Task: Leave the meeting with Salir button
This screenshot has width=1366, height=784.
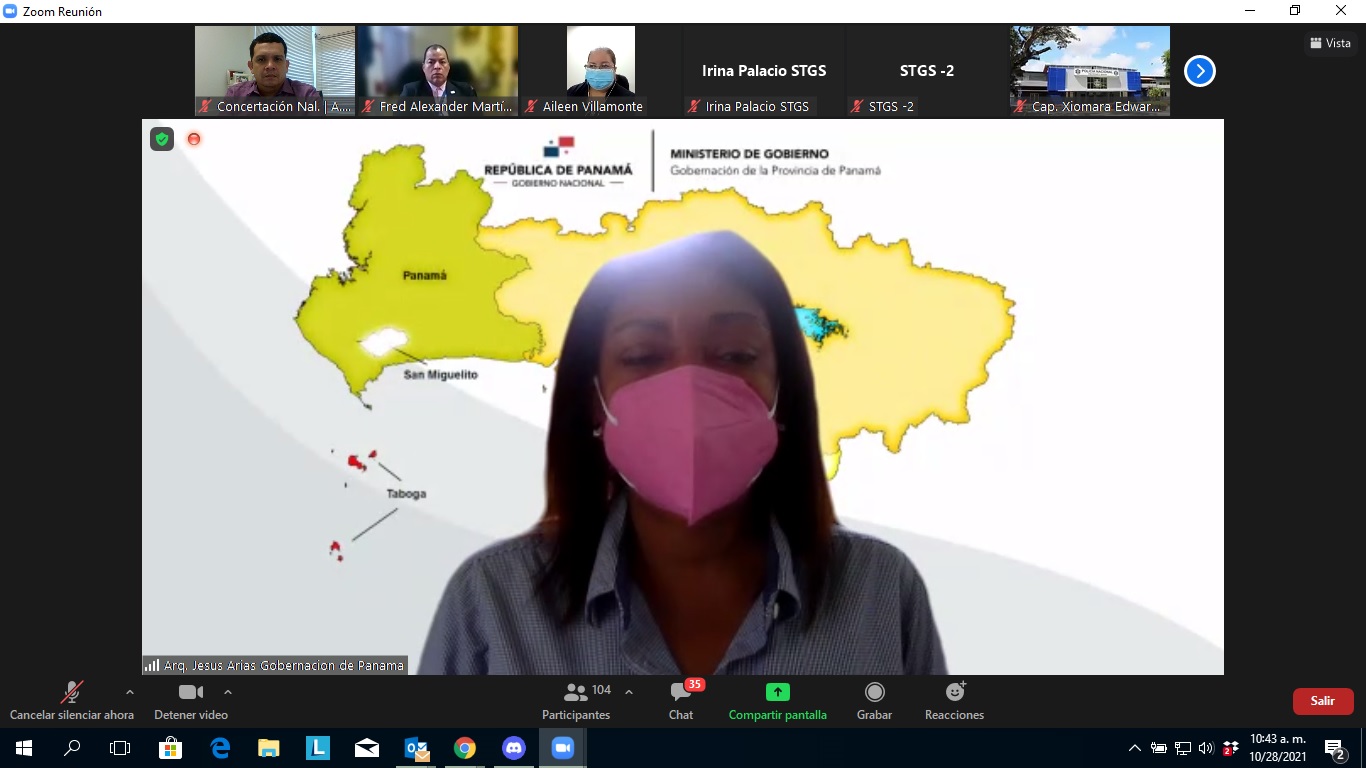Action: [1323, 701]
